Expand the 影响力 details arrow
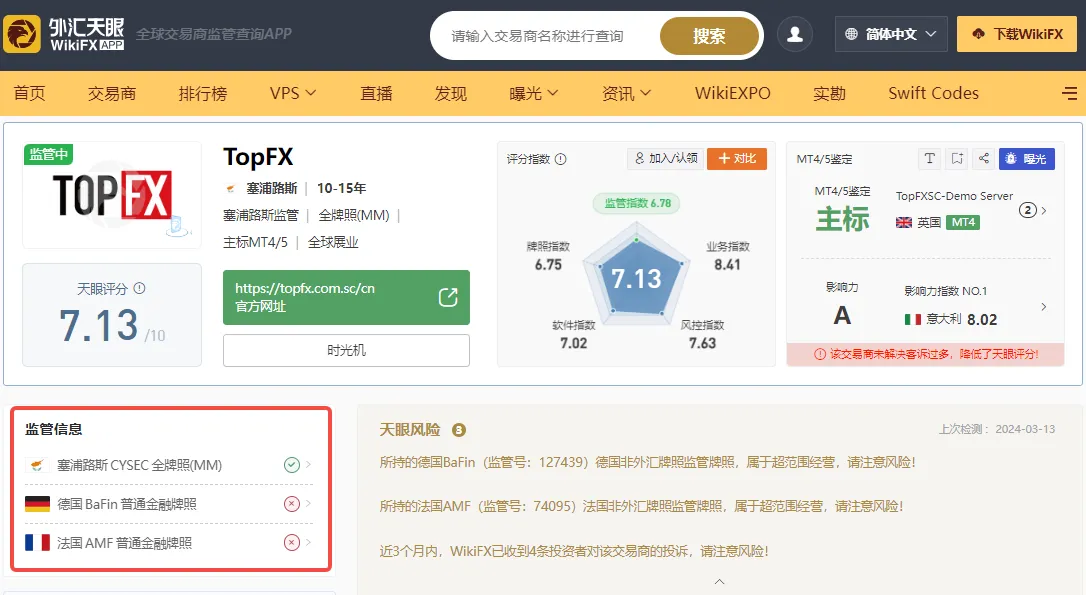Image resolution: width=1086 pixels, height=595 pixels. (x=1044, y=306)
